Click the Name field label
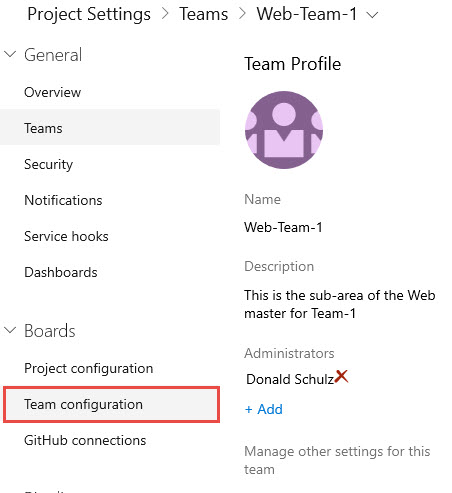Screen dimensions: 452x493 click(x=262, y=199)
